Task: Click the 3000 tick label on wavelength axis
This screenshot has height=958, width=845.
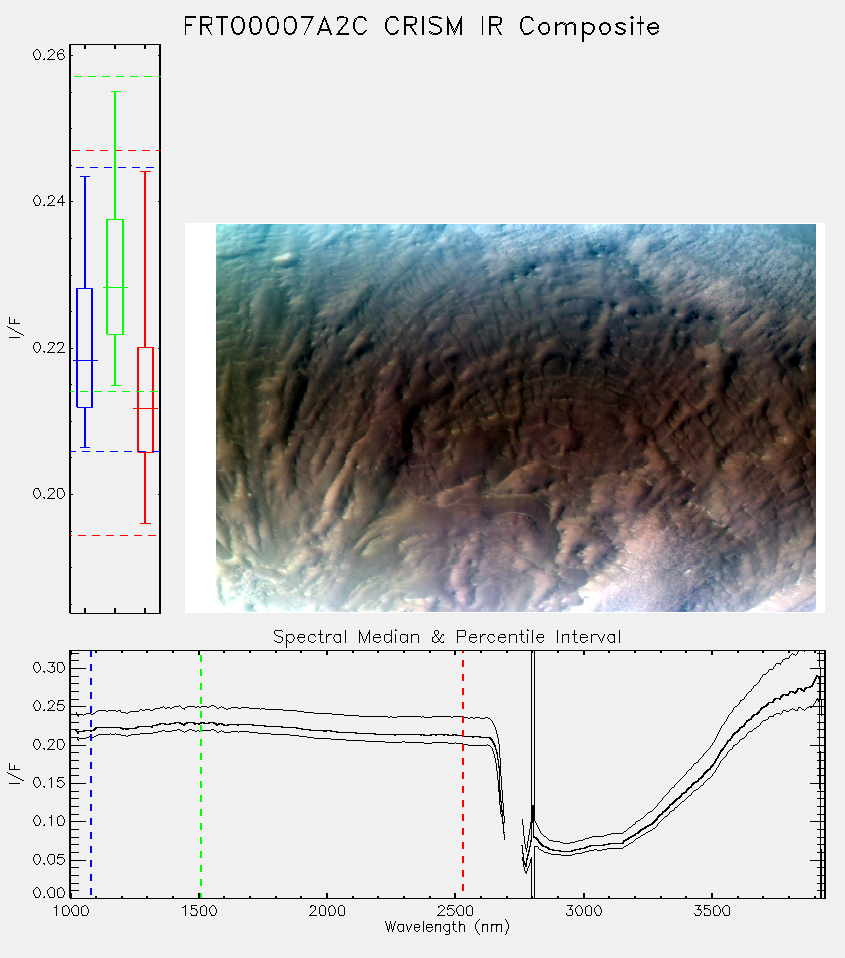Action: point(583,911)
